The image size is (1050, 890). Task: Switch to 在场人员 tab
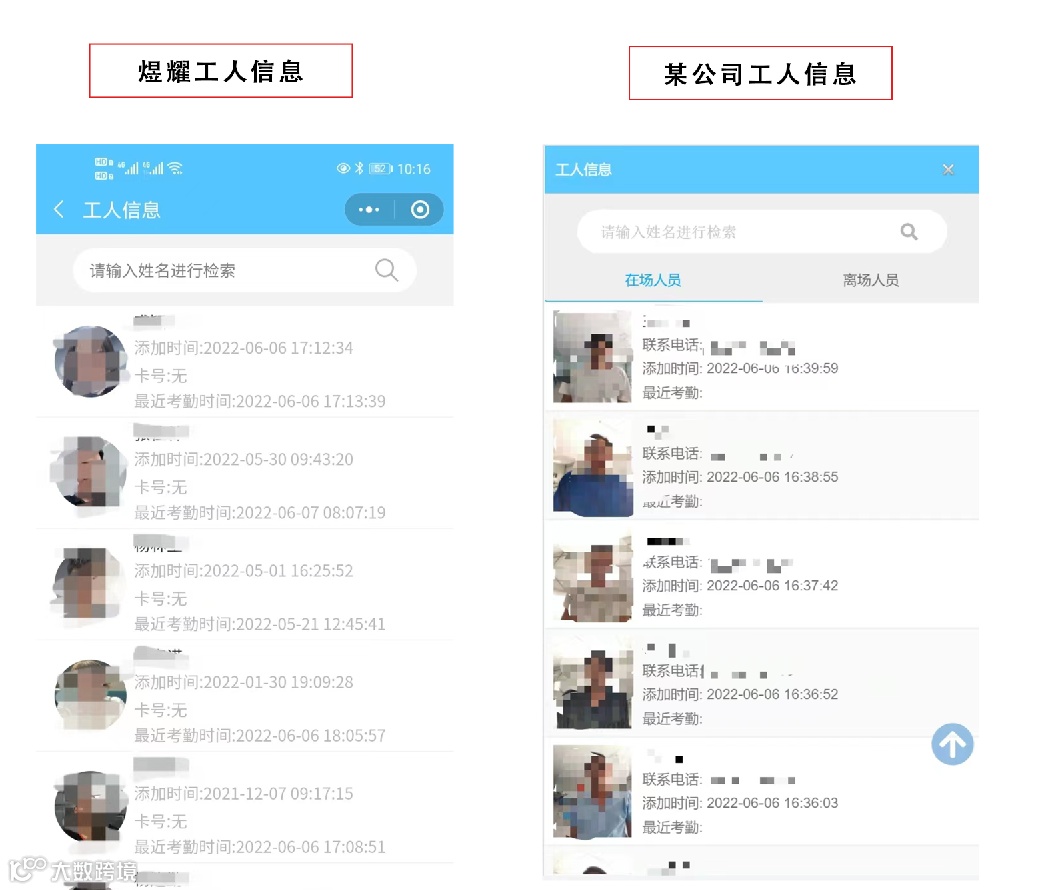(653, 280)
